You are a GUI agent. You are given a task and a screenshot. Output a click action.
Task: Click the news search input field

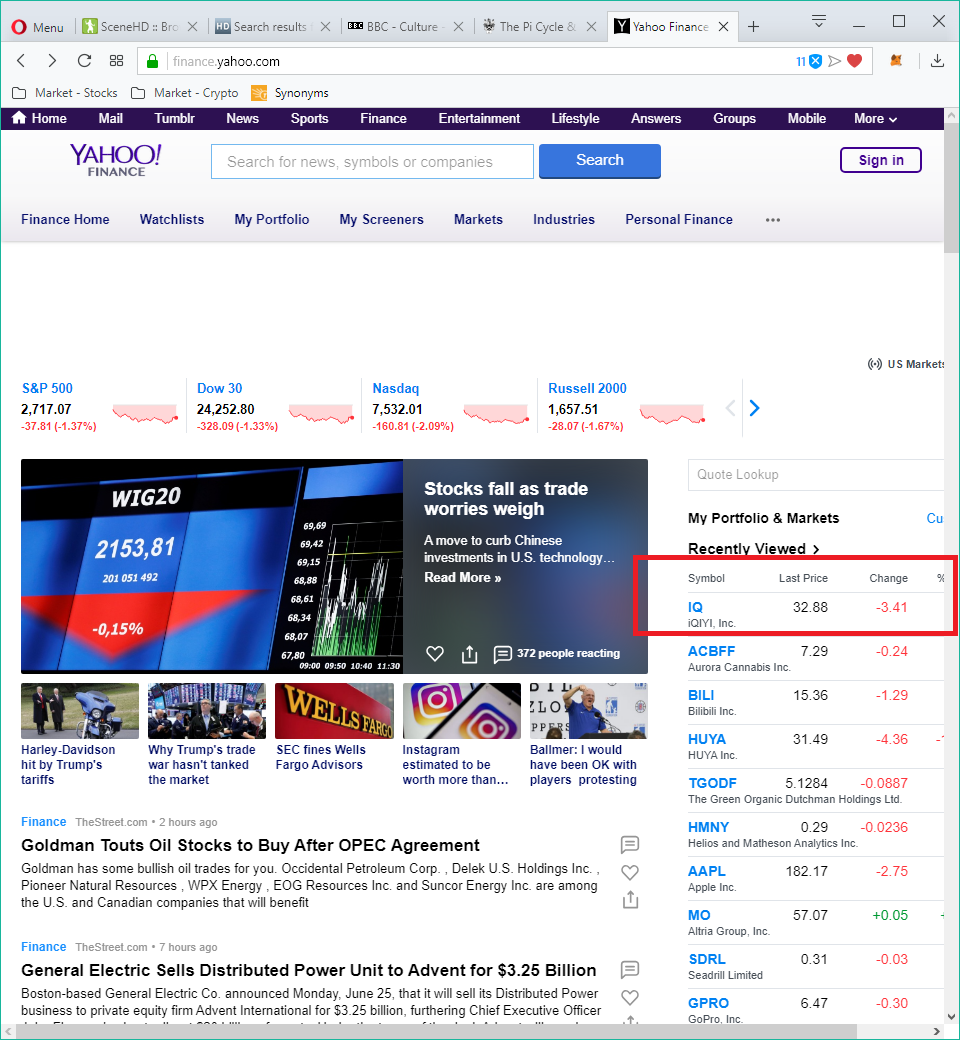pos(372,161)
